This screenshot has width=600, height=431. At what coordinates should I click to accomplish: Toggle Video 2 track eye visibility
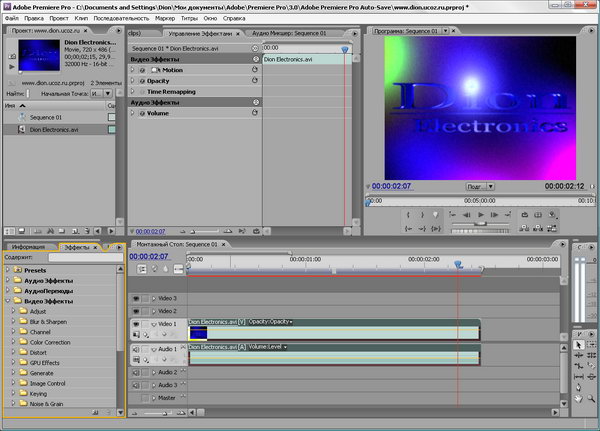(136, 311)
